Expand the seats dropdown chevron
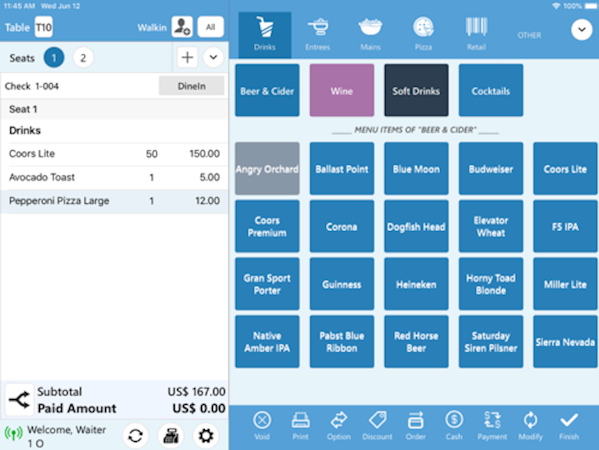 pyautogui.click(x=213, y=58)
